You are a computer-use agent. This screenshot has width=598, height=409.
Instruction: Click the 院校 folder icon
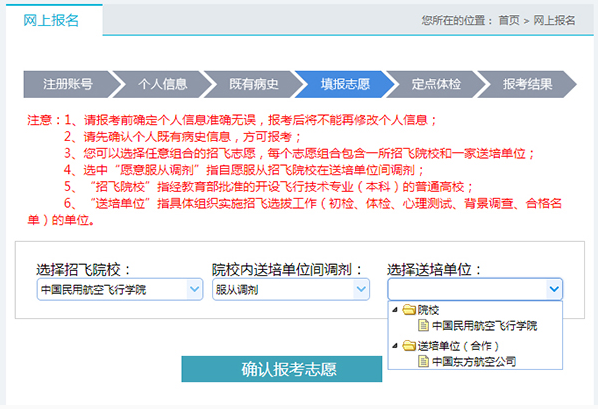(409, 309)
